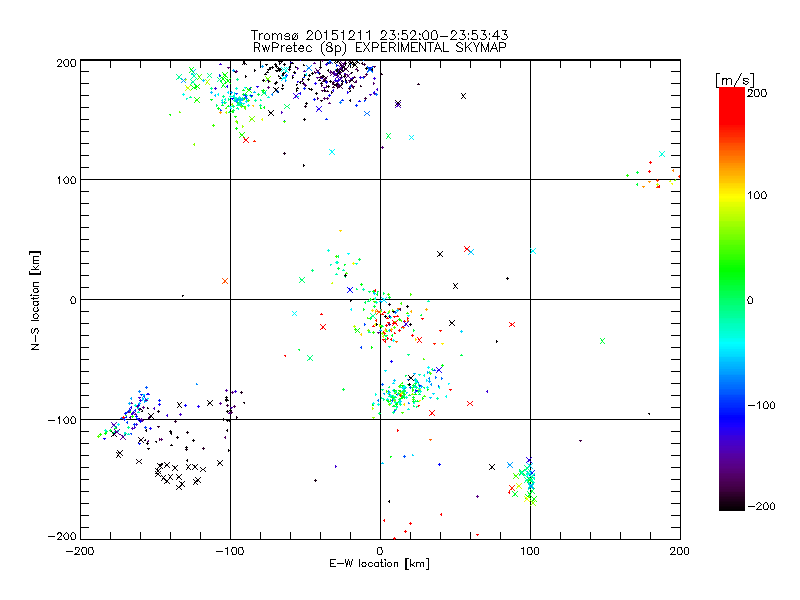This screenshot has height=600, width=800.
Task: Click the colorbar tick label '-100'
Action: click(761, 405)
